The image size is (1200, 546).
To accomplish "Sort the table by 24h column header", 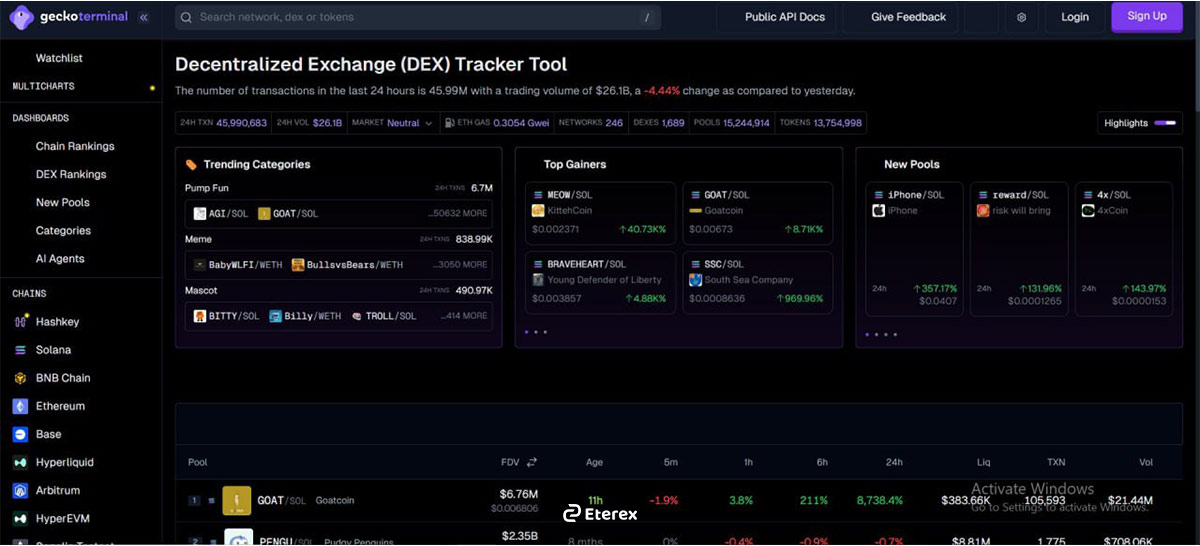I will (894, 462).
